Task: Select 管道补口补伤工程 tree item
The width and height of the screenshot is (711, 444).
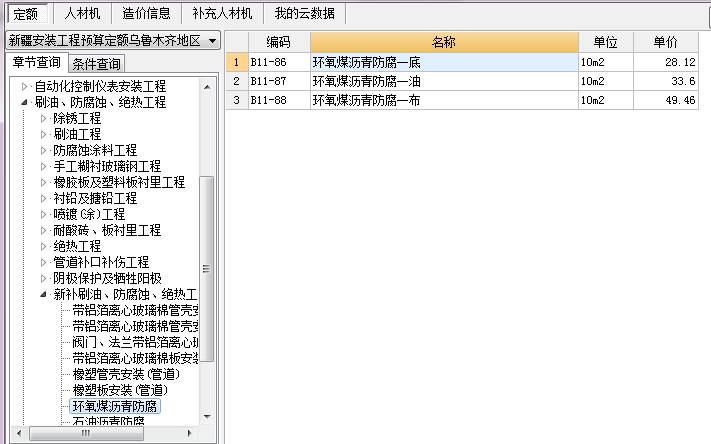Action: pyautogui.click(x=101, y=262)
